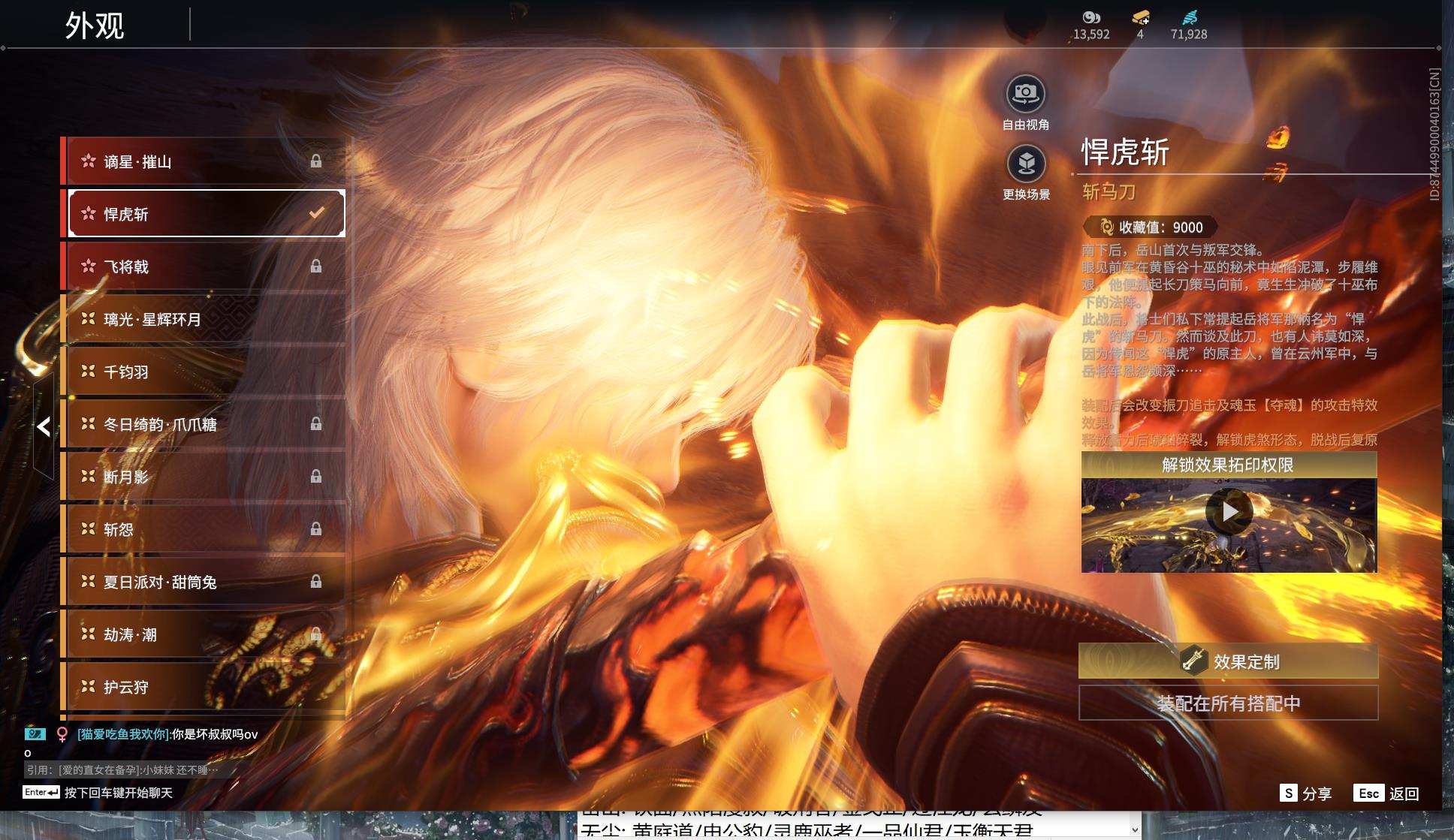The height and width of the screenshot is (840, 1454).
Task: Click player name 猫爱吃鱼我欢你 in chat
Action: [123, 734]
